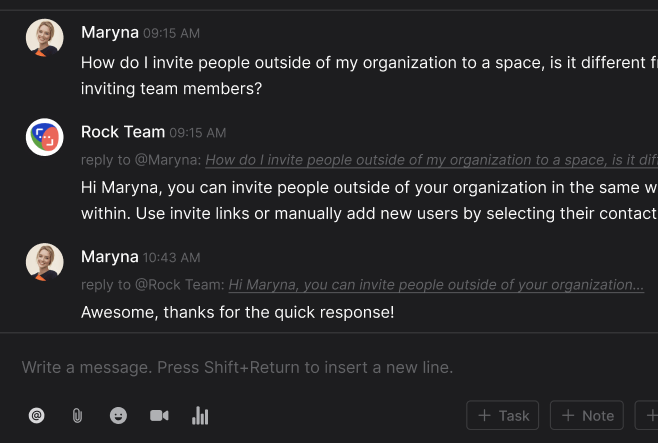Click the 10:43 AM timestamp
This screenshot has height=443, width=658.
171,258
